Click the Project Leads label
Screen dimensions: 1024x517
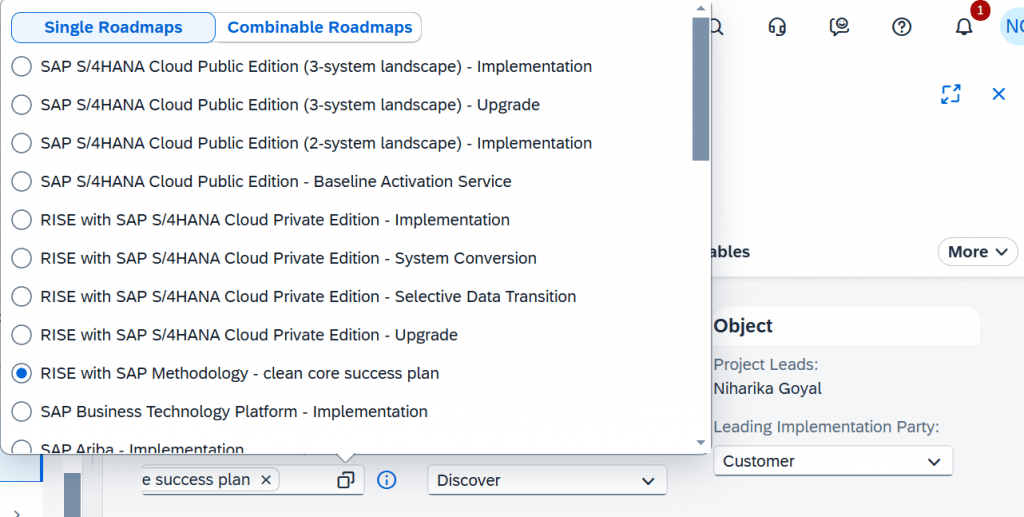click(765, 364)
